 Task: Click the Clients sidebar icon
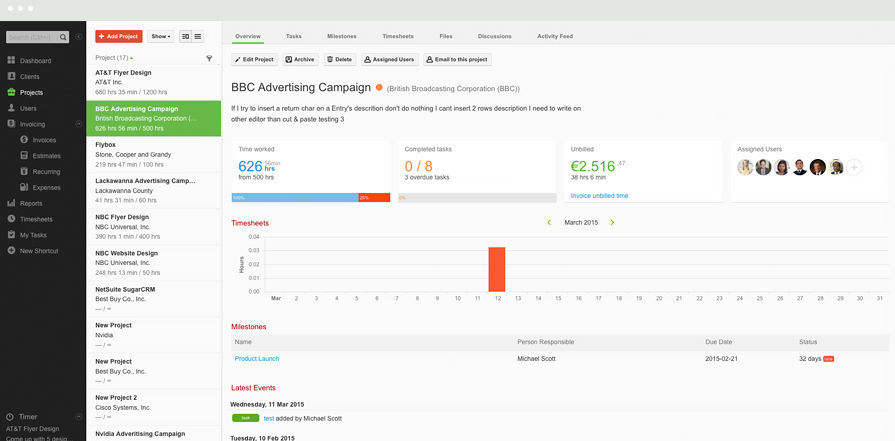(x=11, y=76)
